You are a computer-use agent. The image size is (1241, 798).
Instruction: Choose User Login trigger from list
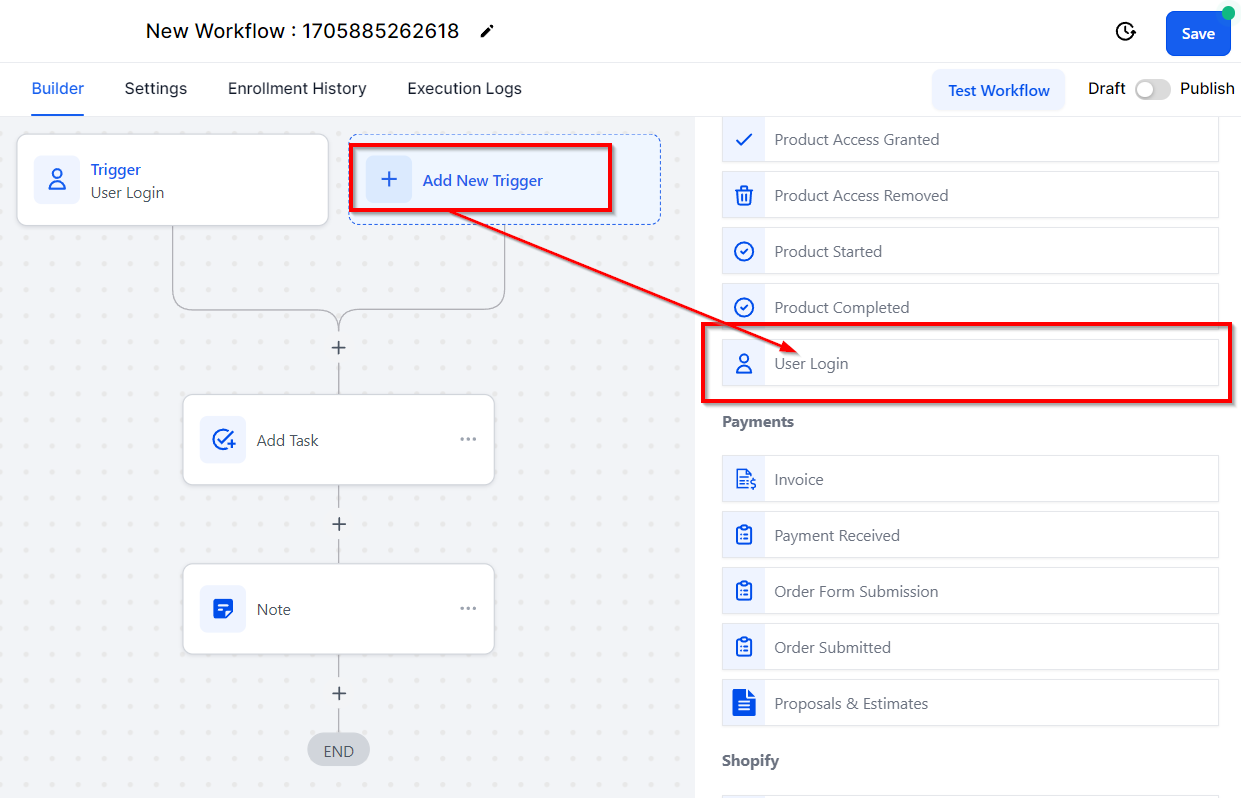(x=970, y=364)
